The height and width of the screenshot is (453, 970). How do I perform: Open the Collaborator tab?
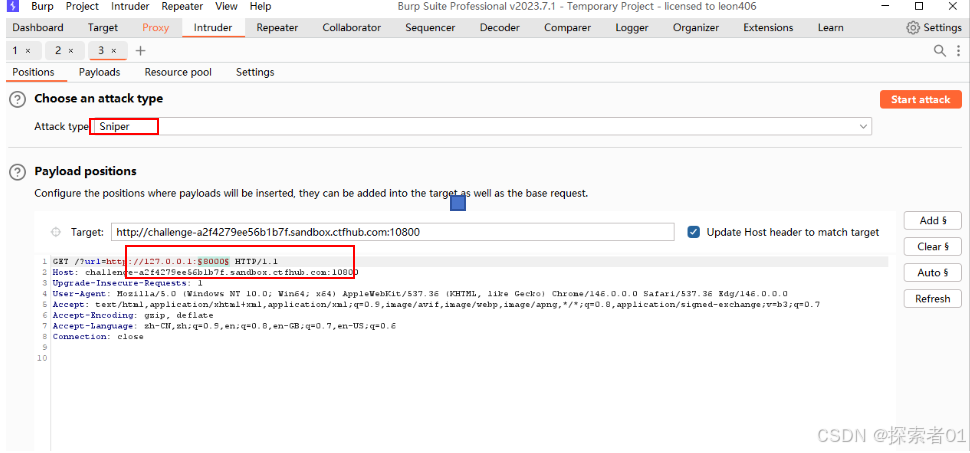click(x=351, y=28)
